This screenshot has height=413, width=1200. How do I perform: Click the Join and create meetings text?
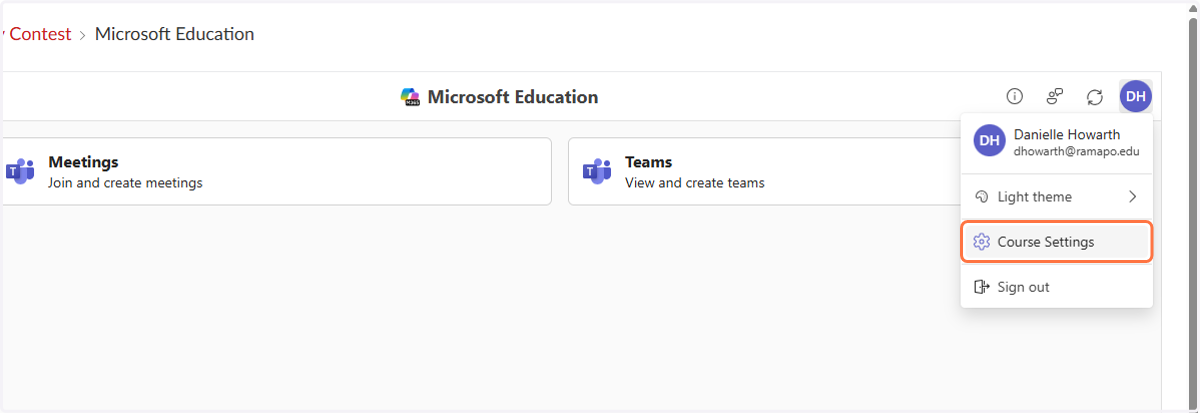pos(125,183)
